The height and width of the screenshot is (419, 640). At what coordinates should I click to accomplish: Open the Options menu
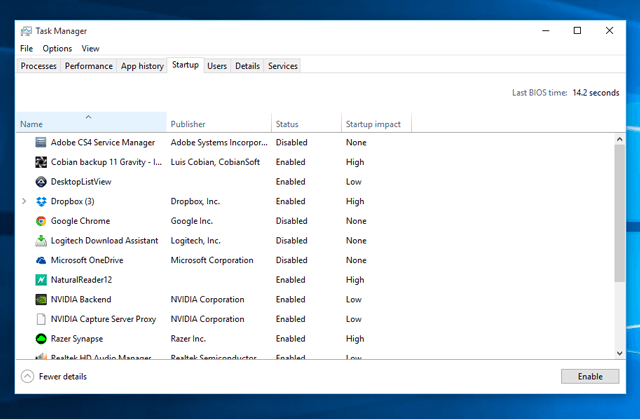[x=57, y=49]
